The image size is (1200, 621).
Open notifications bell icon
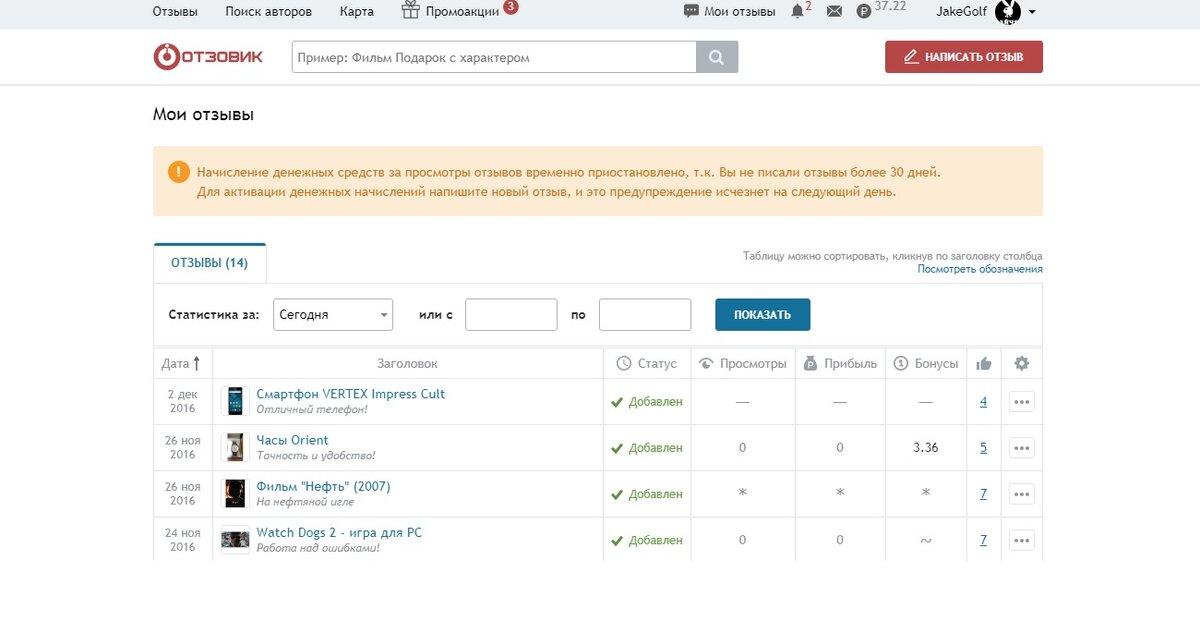click(x=797, y=11)
